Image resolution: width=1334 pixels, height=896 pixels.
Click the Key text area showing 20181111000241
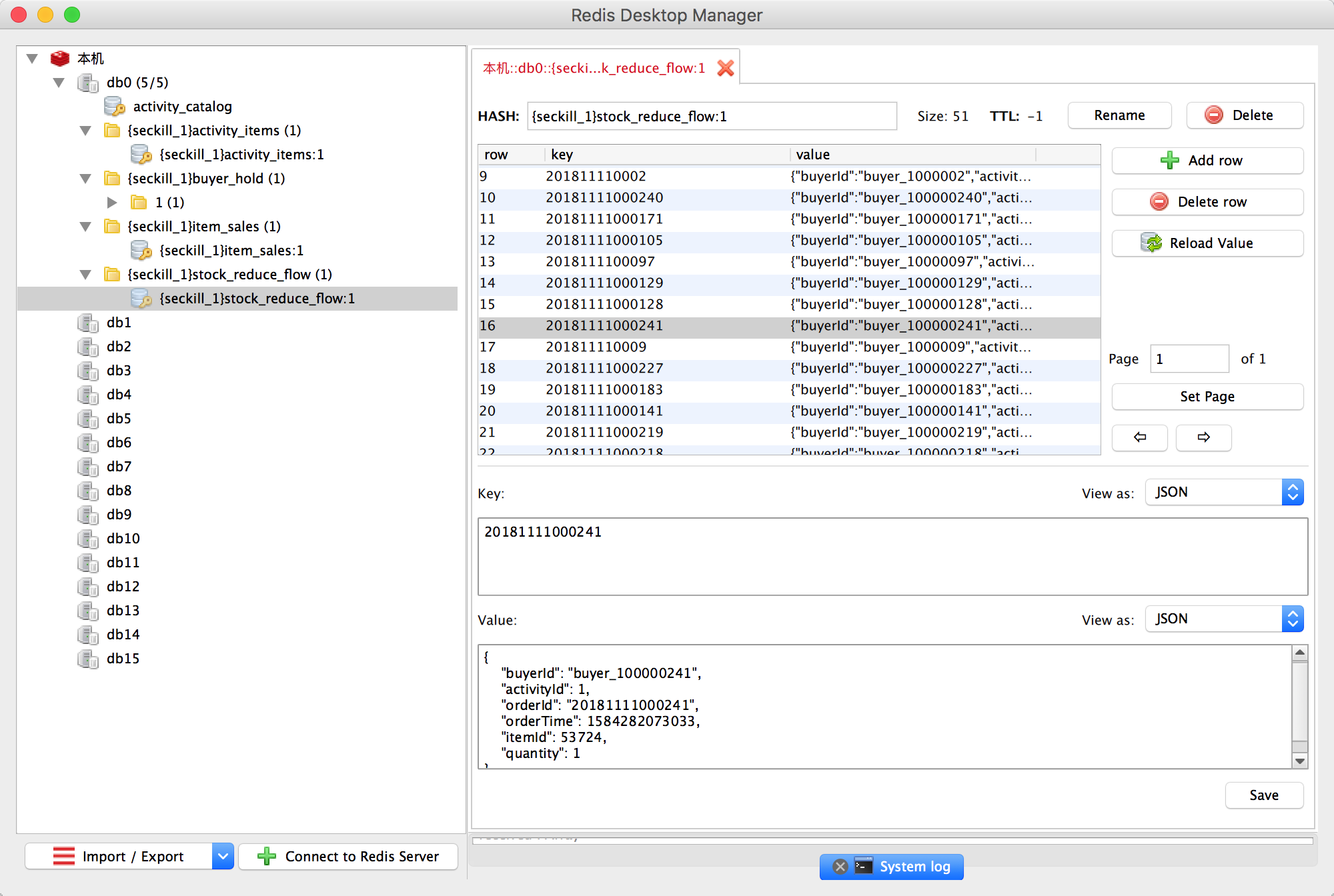(892, 557)
